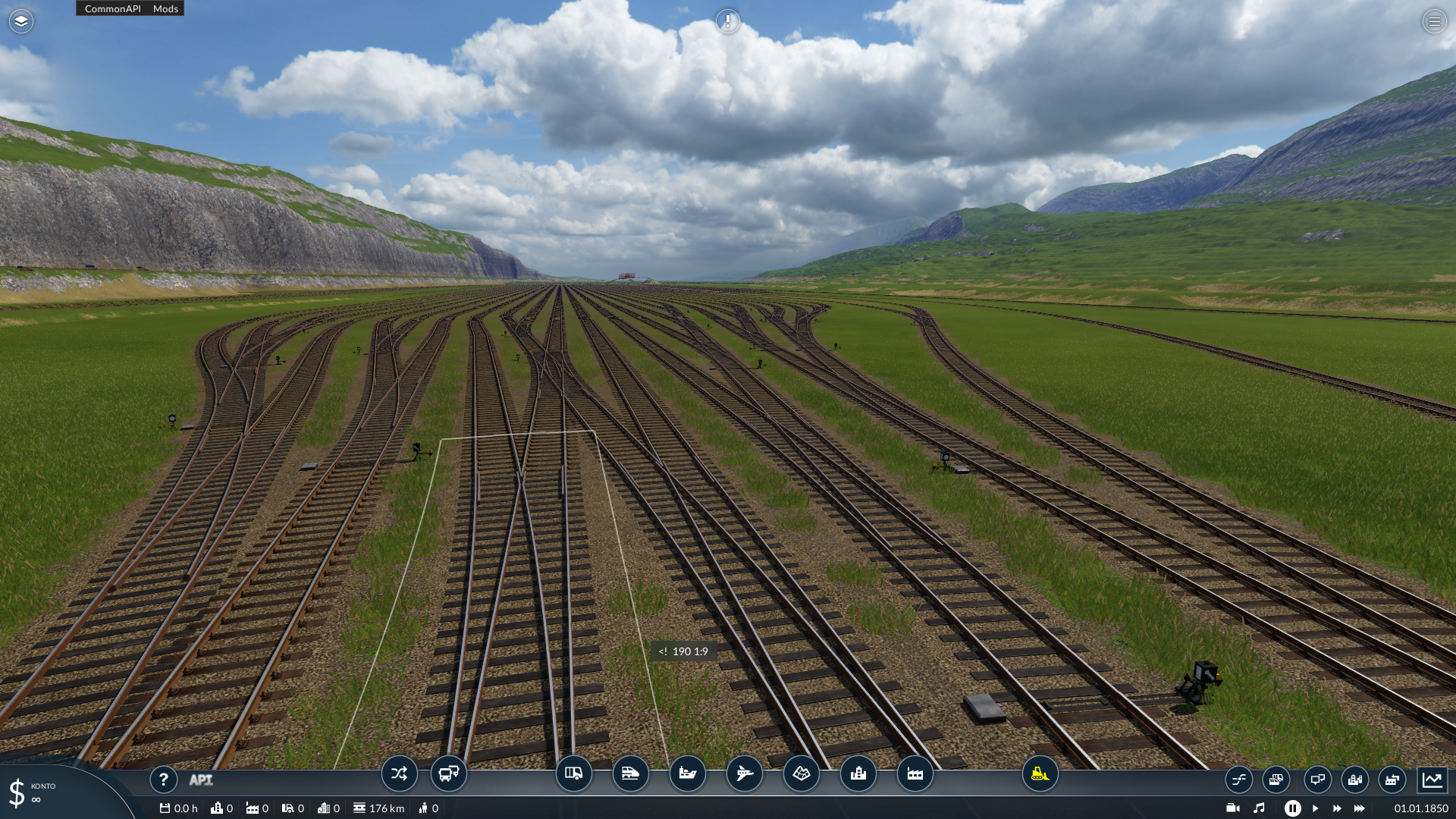Open the rail construction train menu
This screenshot has width=1456, height=819.
[630, 773]
